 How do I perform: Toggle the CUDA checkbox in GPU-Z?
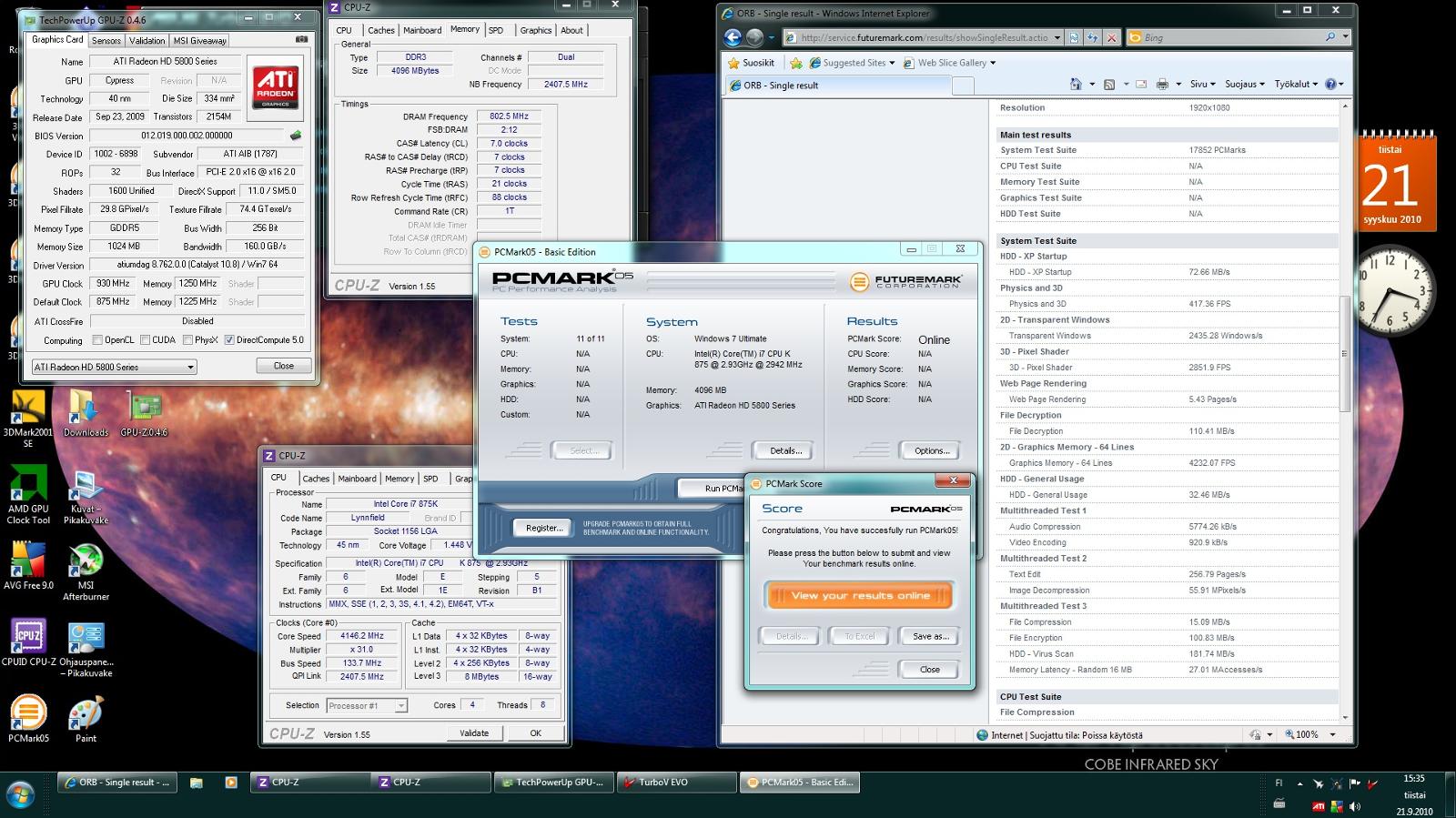(144, 340)
